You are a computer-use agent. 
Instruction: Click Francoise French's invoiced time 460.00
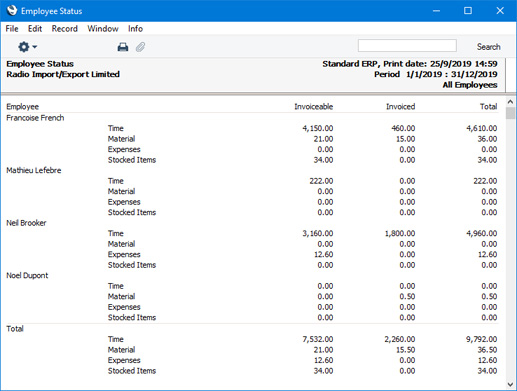pyautogui.click(x=403, y=128)
